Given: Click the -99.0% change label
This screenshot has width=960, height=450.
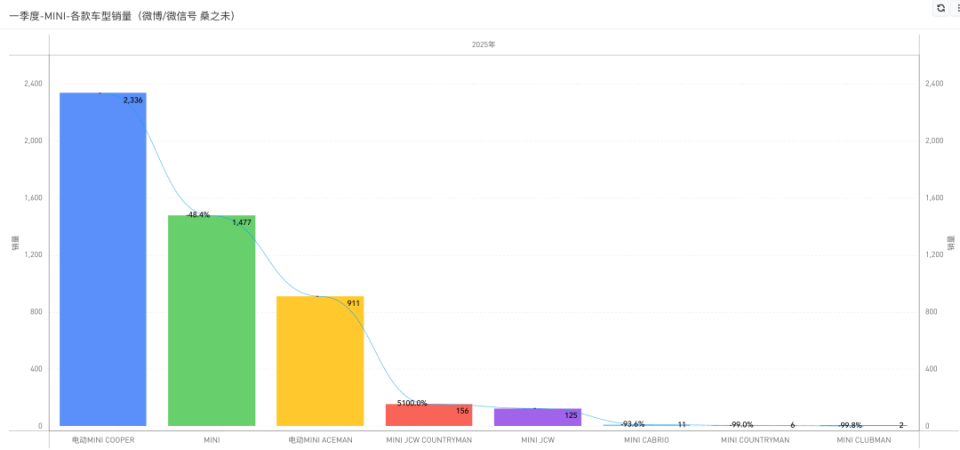Looking at the screenshot, I should click(x=741, y=424).
